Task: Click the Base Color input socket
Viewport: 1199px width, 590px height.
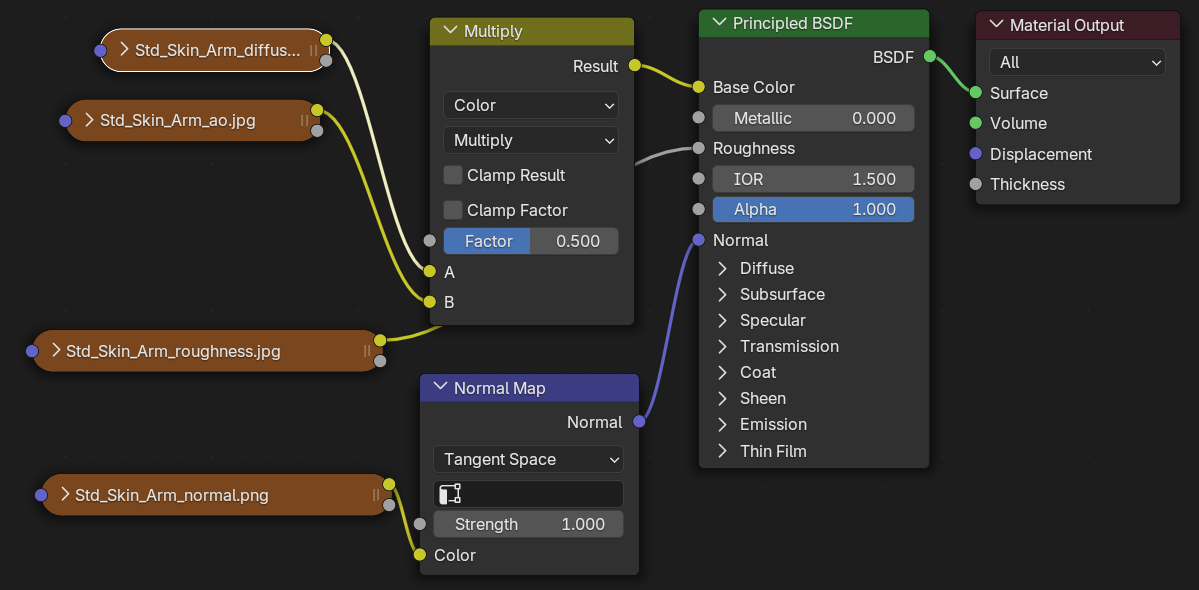Action: point(698,87)
